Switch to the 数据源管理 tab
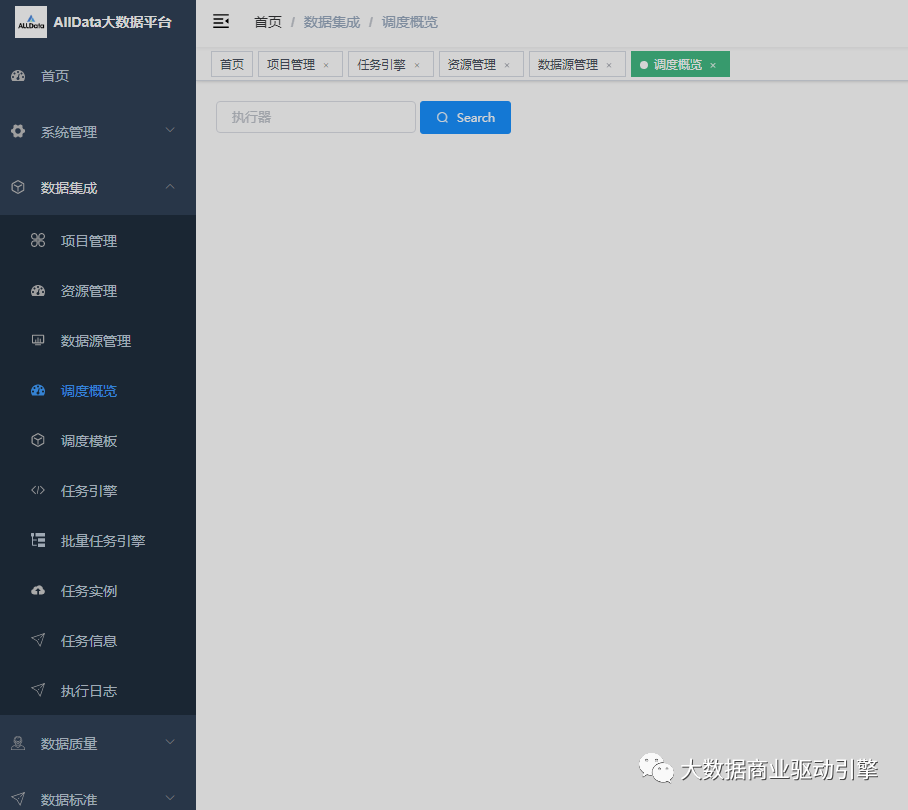This screenshot has height=810, width=908. coord(567,65)
